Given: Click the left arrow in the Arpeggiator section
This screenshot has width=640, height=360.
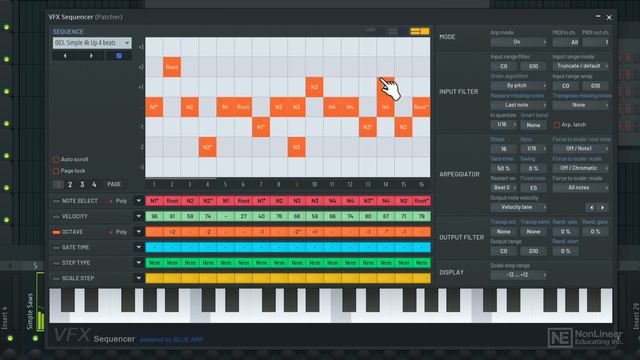Looking at the screenshot, I should [591, 208].
